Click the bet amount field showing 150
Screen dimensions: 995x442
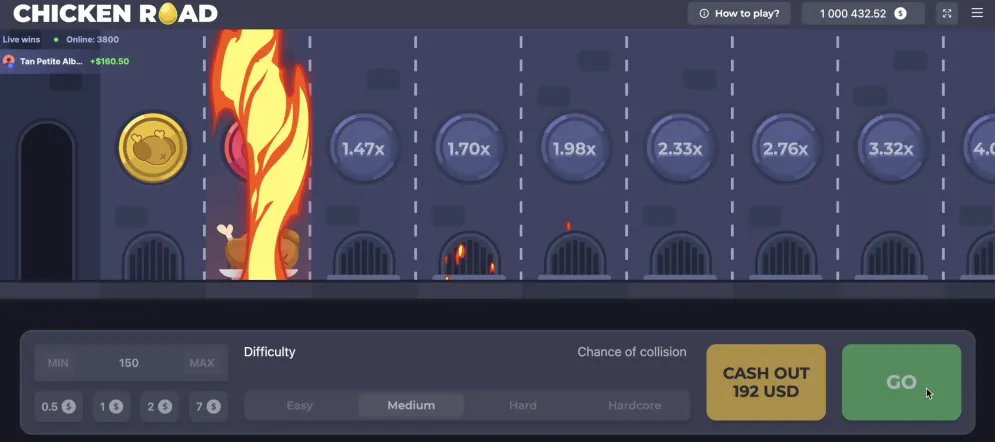click(x=129, y=363)
